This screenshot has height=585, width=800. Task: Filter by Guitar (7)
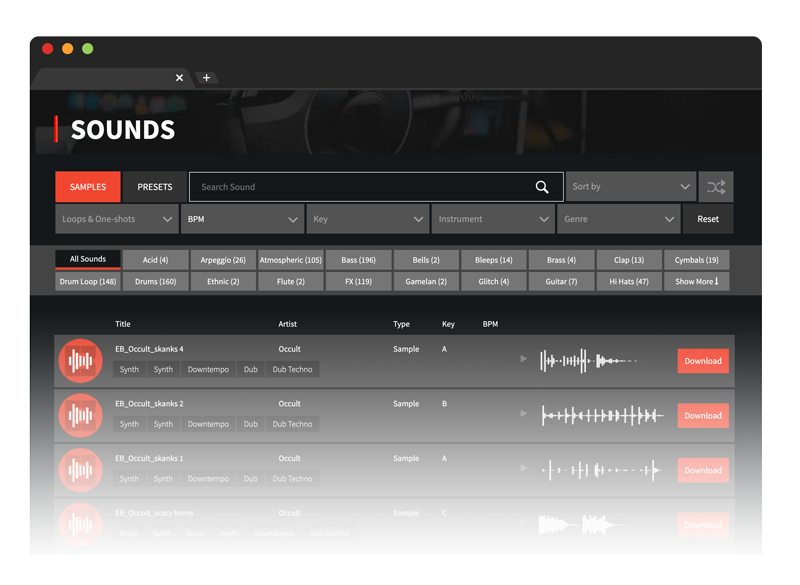tap(561, 282)
